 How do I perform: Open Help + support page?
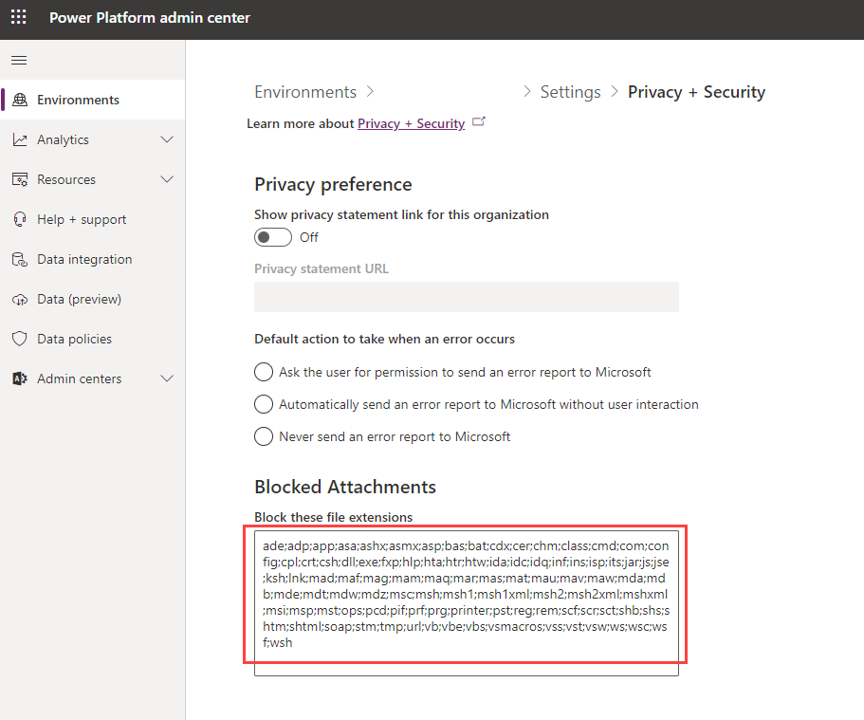coord(93,219)
